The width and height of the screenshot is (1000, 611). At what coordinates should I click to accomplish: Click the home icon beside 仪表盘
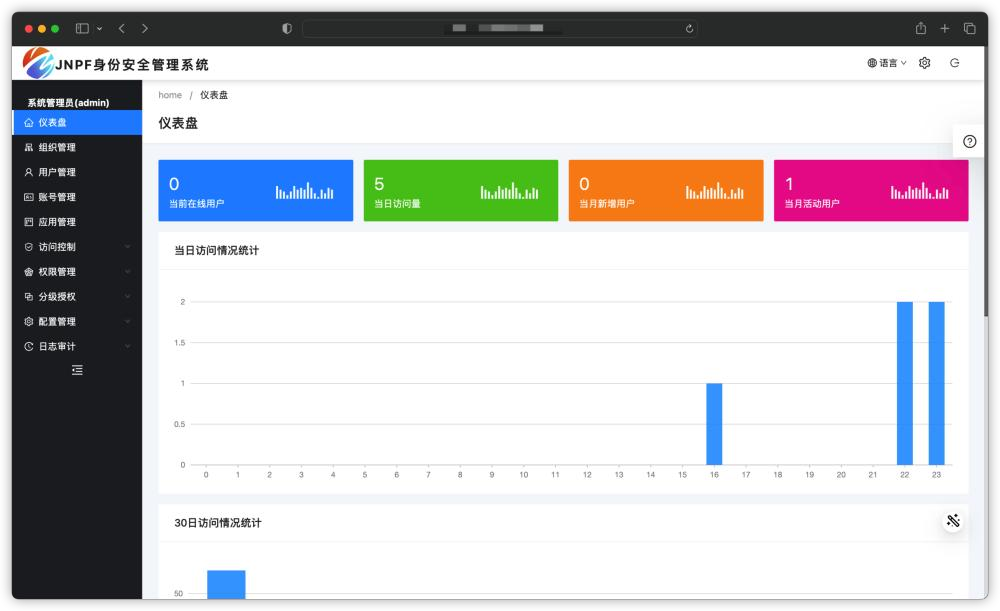29,122
